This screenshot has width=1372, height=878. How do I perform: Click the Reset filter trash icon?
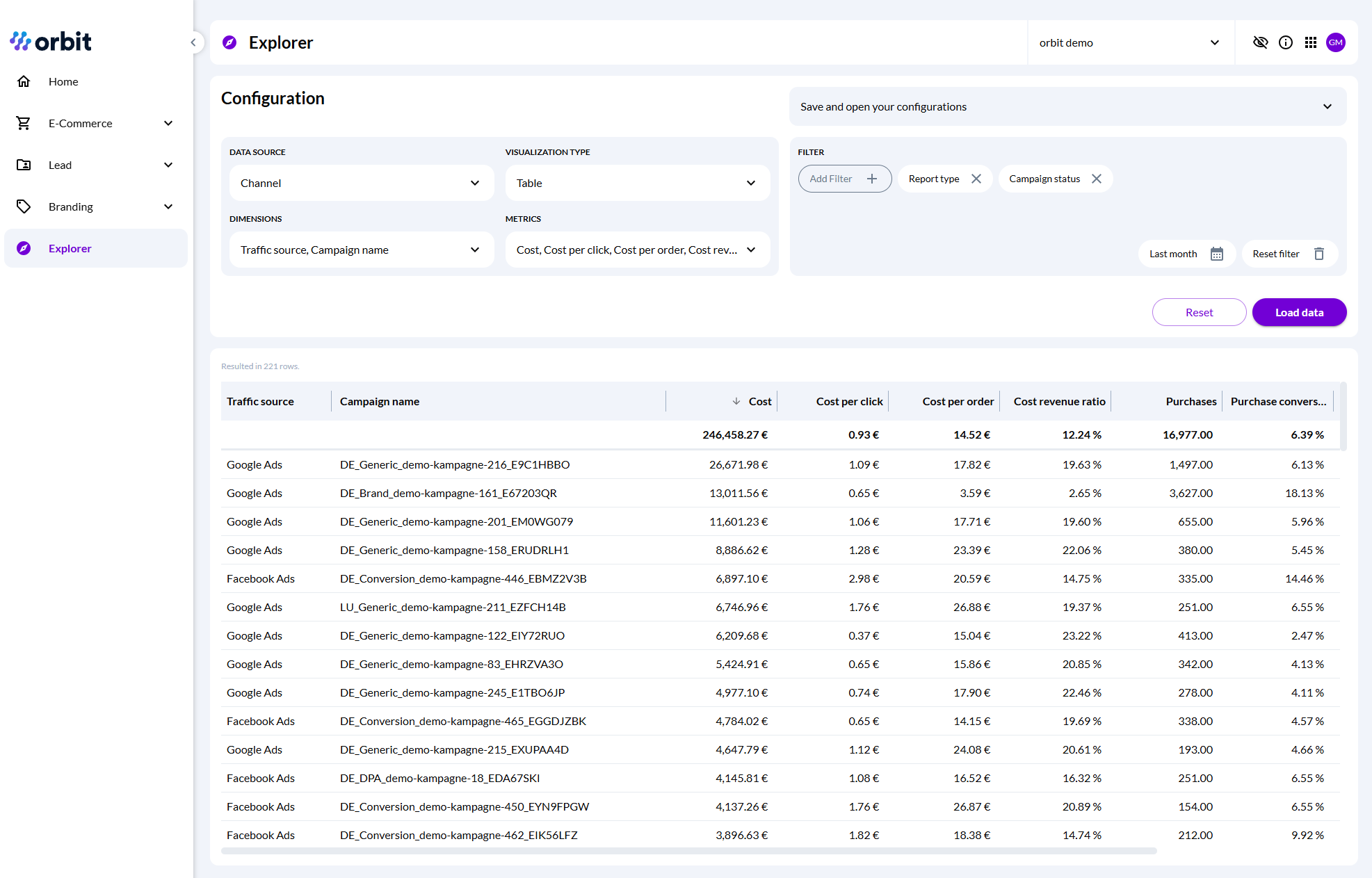[1319, 254]
